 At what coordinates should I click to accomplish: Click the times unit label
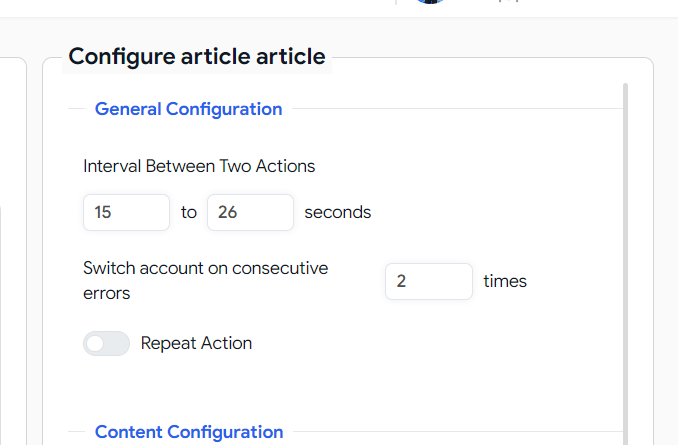point(505,281)
